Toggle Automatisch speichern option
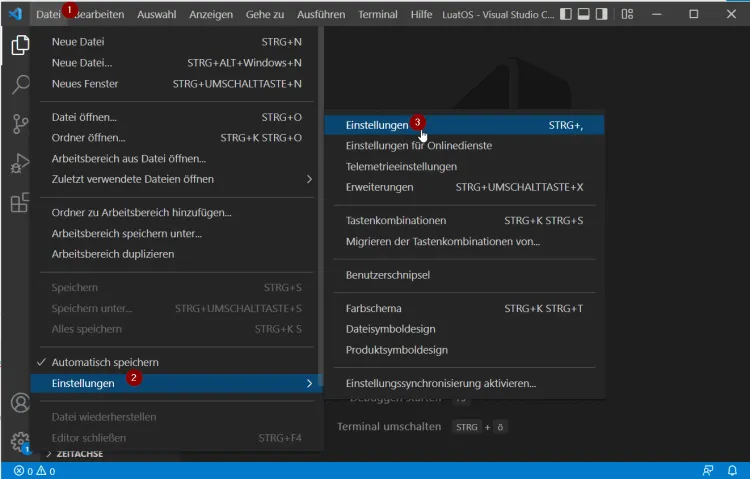 tap(176, 362)
